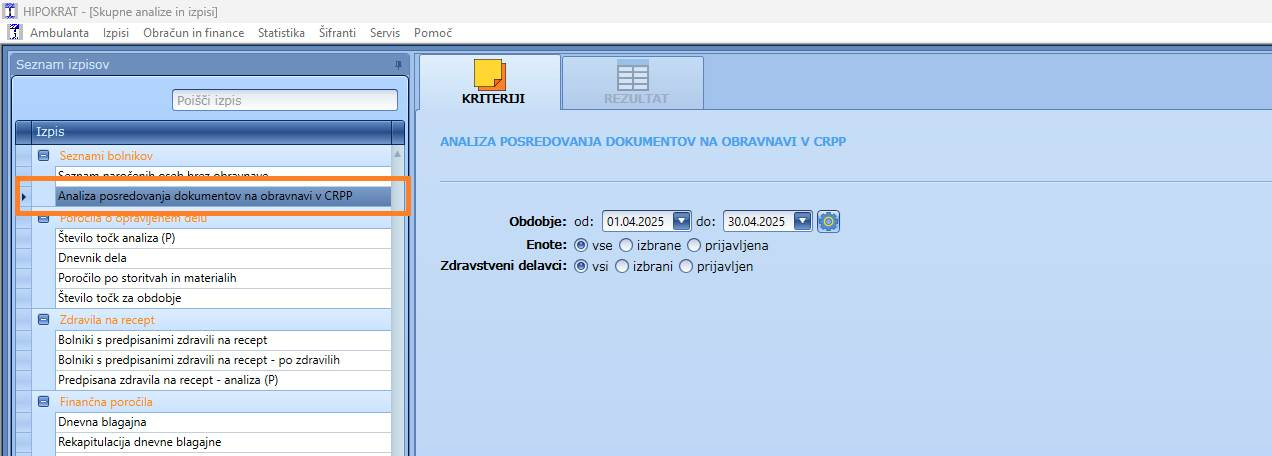Screen dimensions: 1272x456
Task: Collapse the Finančna poročila group
Action: tap(44, 402)
